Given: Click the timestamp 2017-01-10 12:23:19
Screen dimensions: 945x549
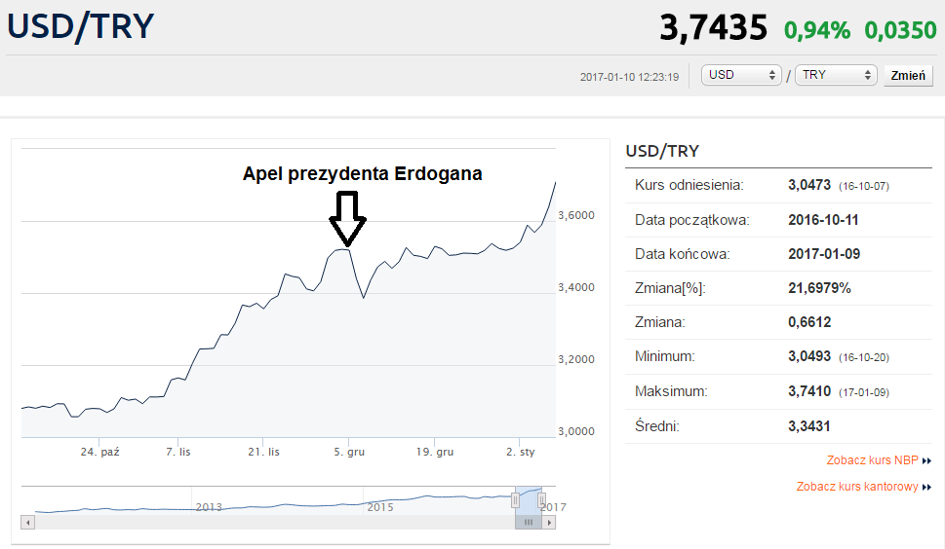Looking at the screenshot, I should (x=629, y=77).
